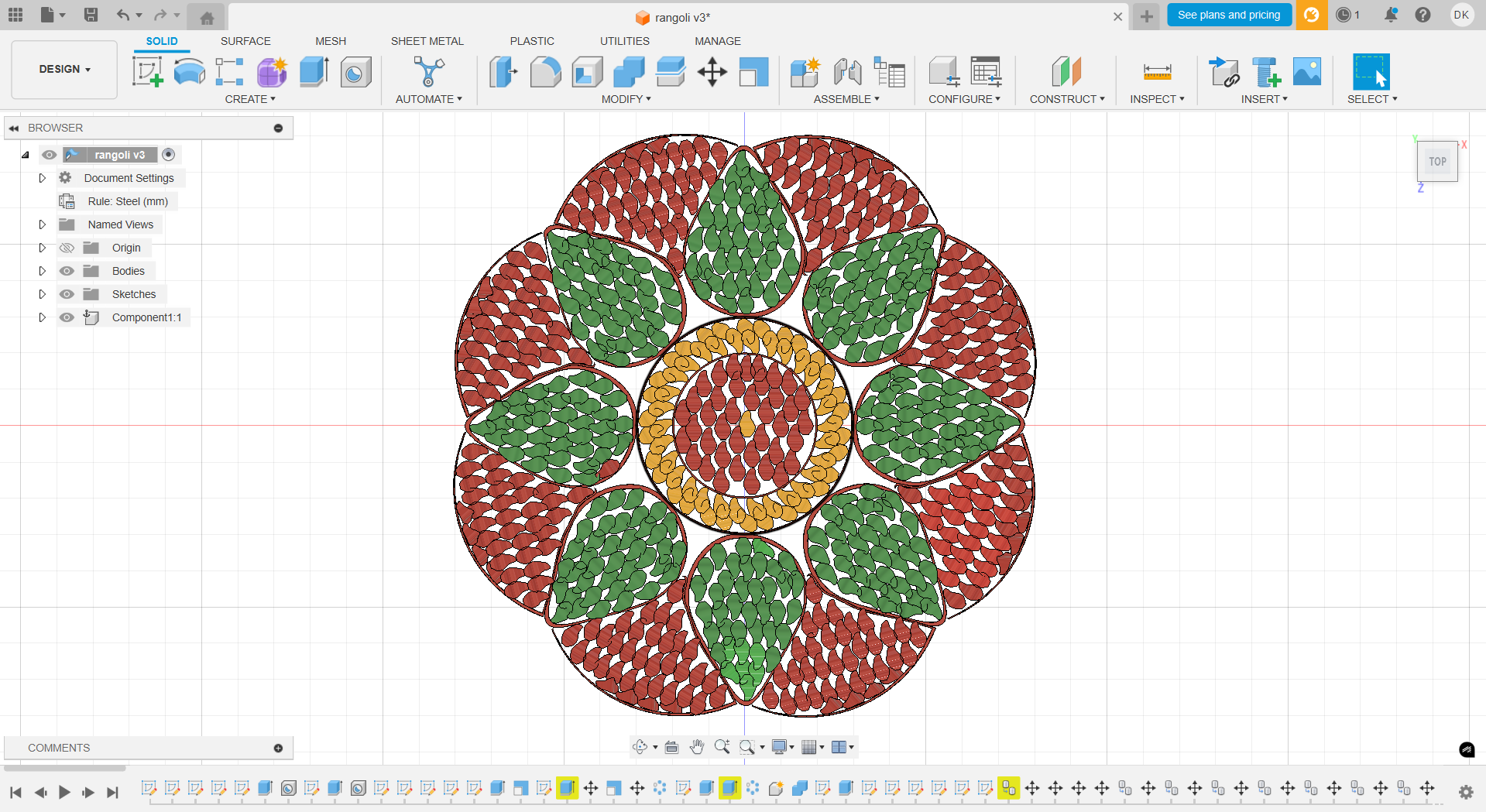Collapse the Browser with double arrows
Screen dimensions: 1486x812
(x=14, y=128)
